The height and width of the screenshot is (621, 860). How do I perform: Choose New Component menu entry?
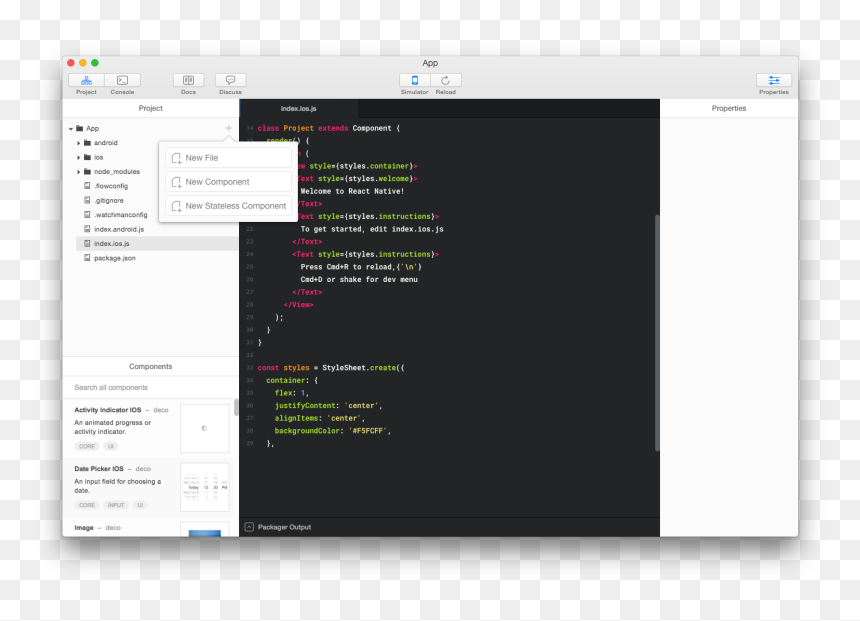pyautogui.click(x=228, y=182)
